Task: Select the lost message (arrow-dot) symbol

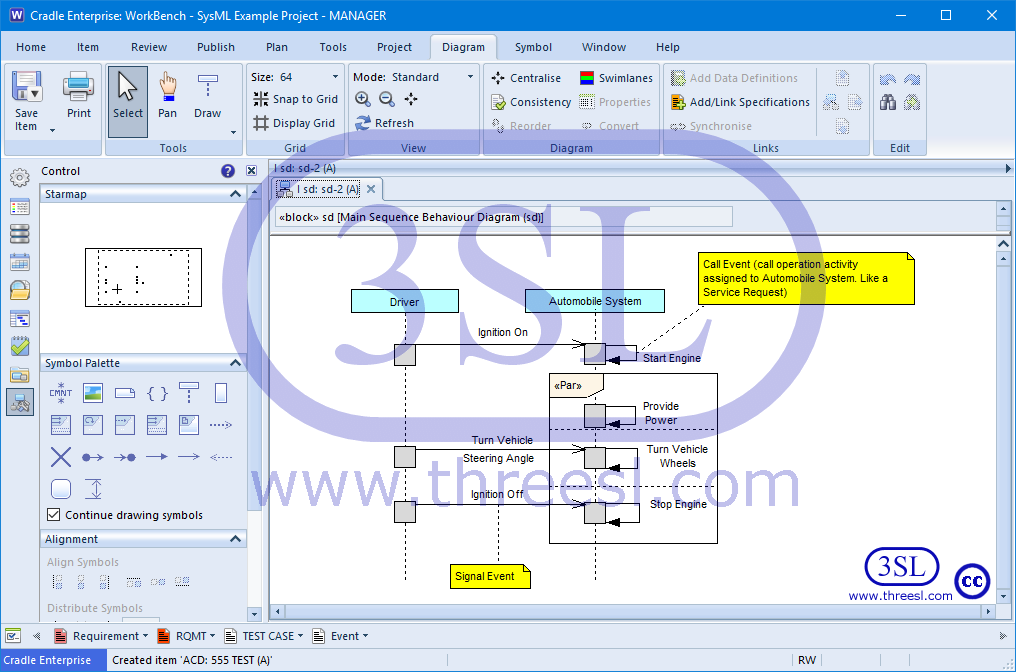Action: point(124,457)
